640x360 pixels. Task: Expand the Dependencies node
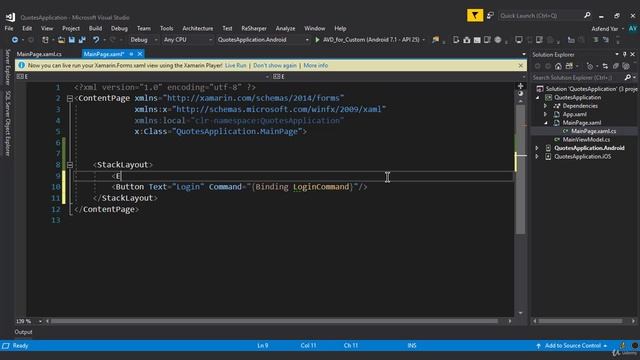pos(545,106)
